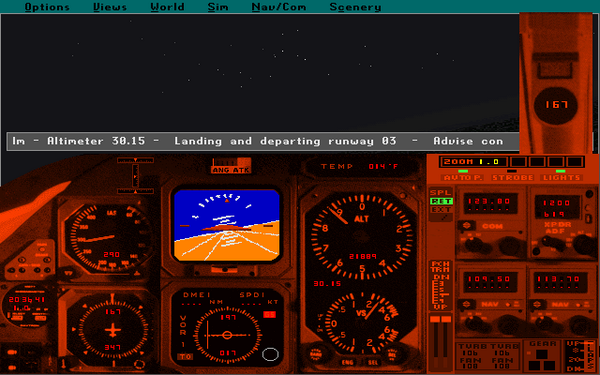Click the NAV 109.50 frequency display
The image size is (600, 375).
(490, 281)
